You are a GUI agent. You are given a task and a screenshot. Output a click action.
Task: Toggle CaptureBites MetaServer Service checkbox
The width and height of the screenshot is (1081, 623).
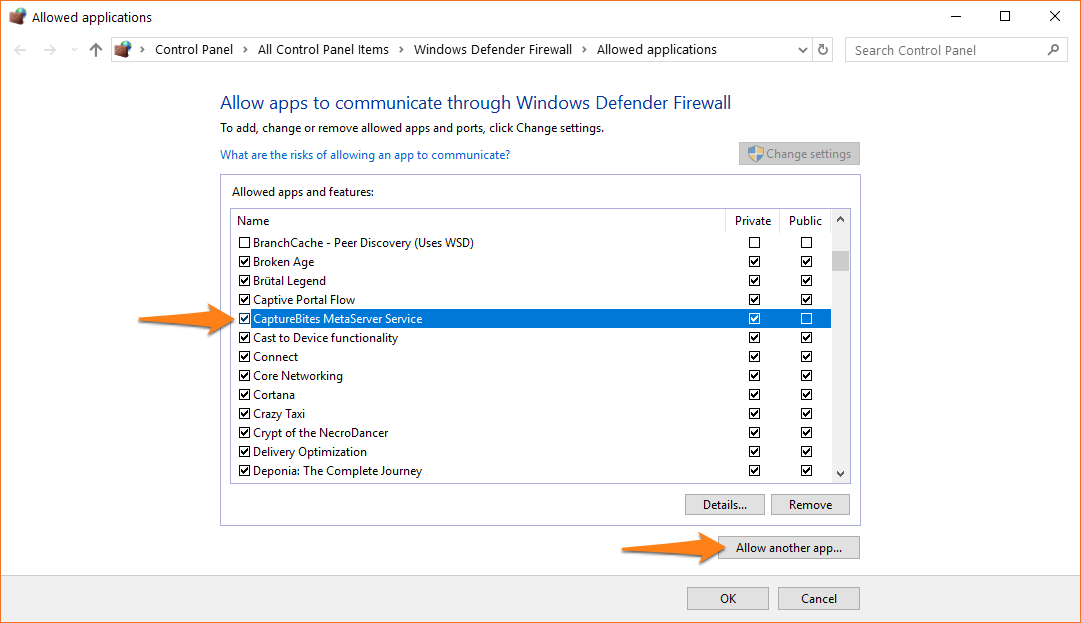tap(244, 318)
